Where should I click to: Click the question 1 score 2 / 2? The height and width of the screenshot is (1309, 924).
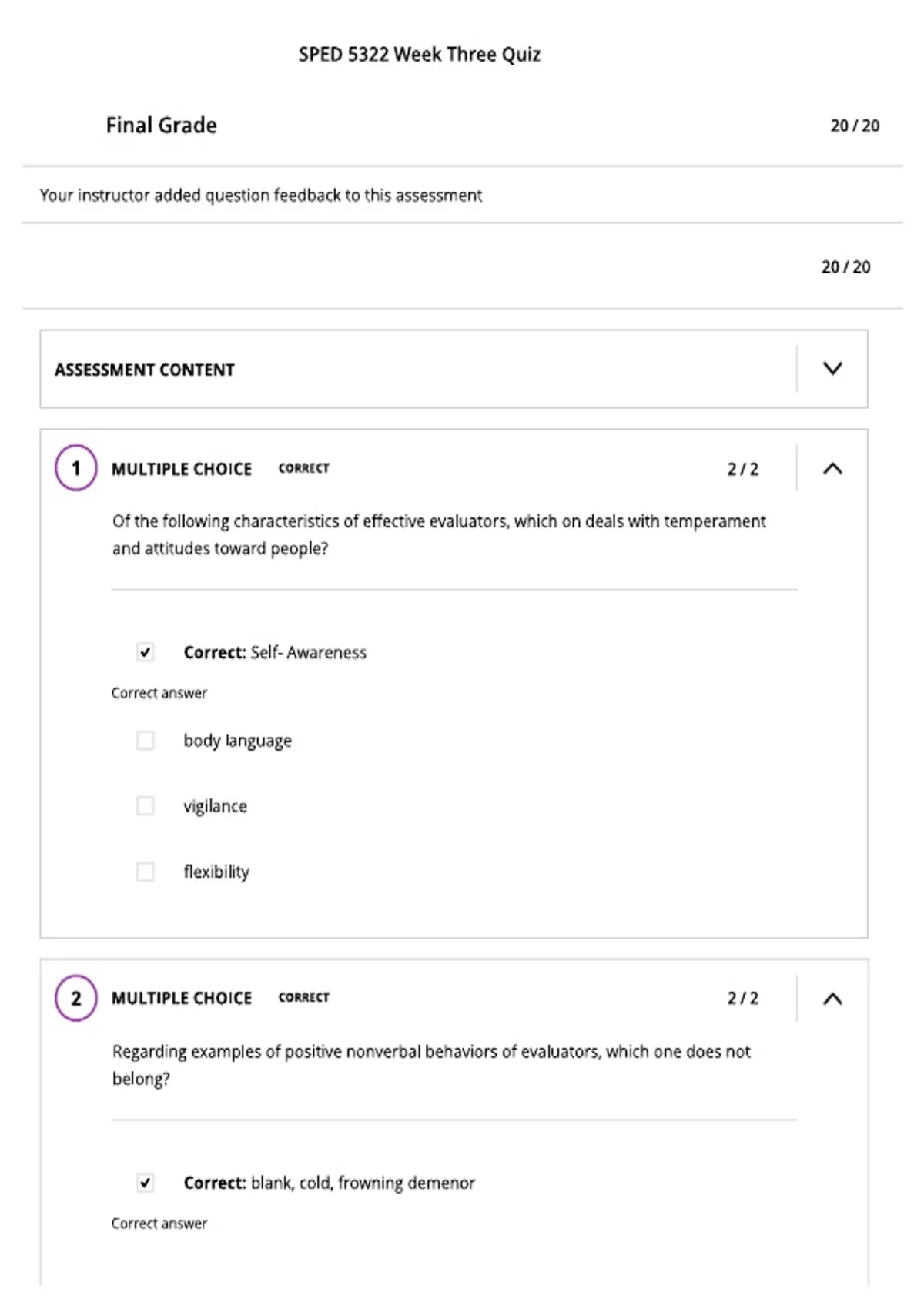[x=743, y=469]
